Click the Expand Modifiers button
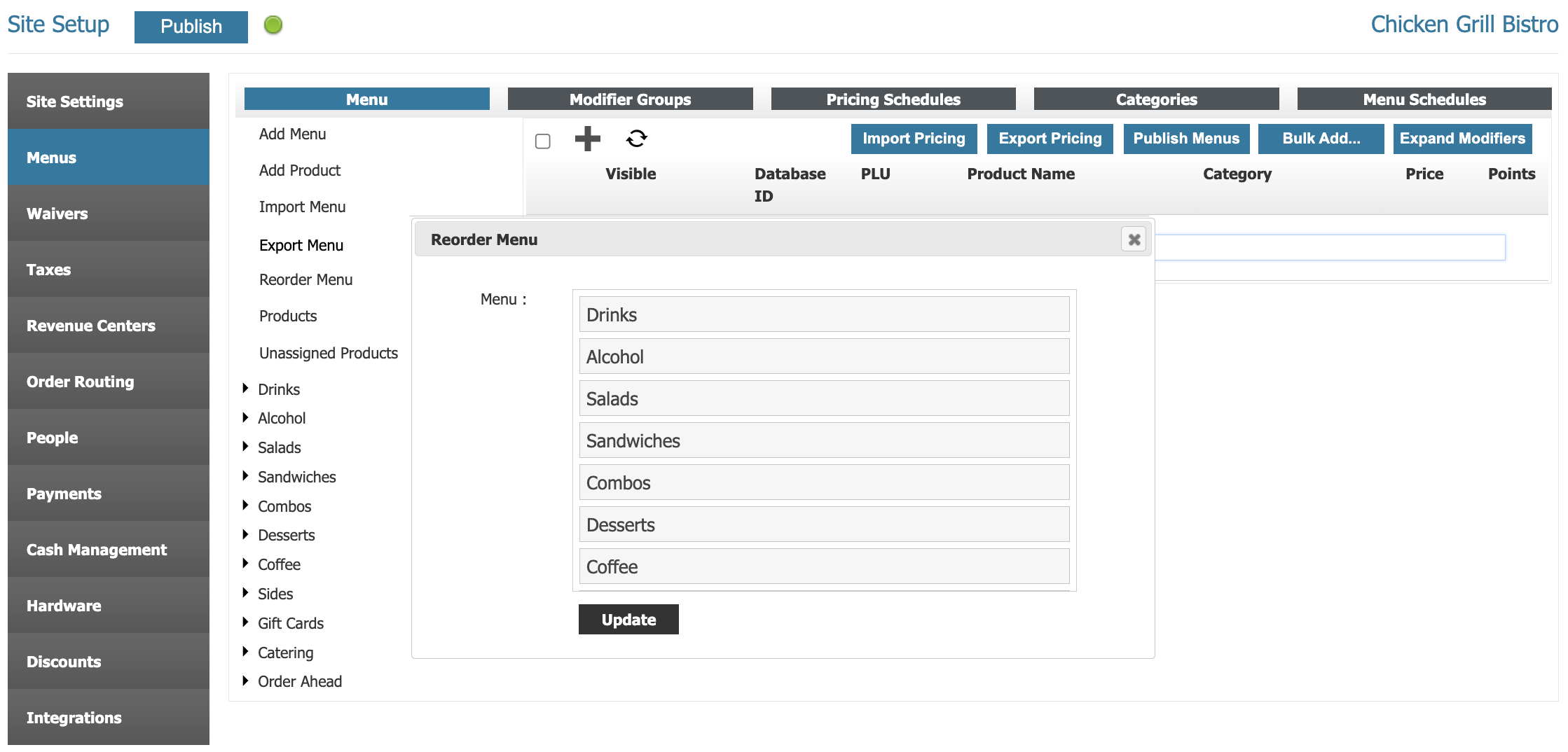This screenshot has height=752, width=1568. tap(1462, 139)
